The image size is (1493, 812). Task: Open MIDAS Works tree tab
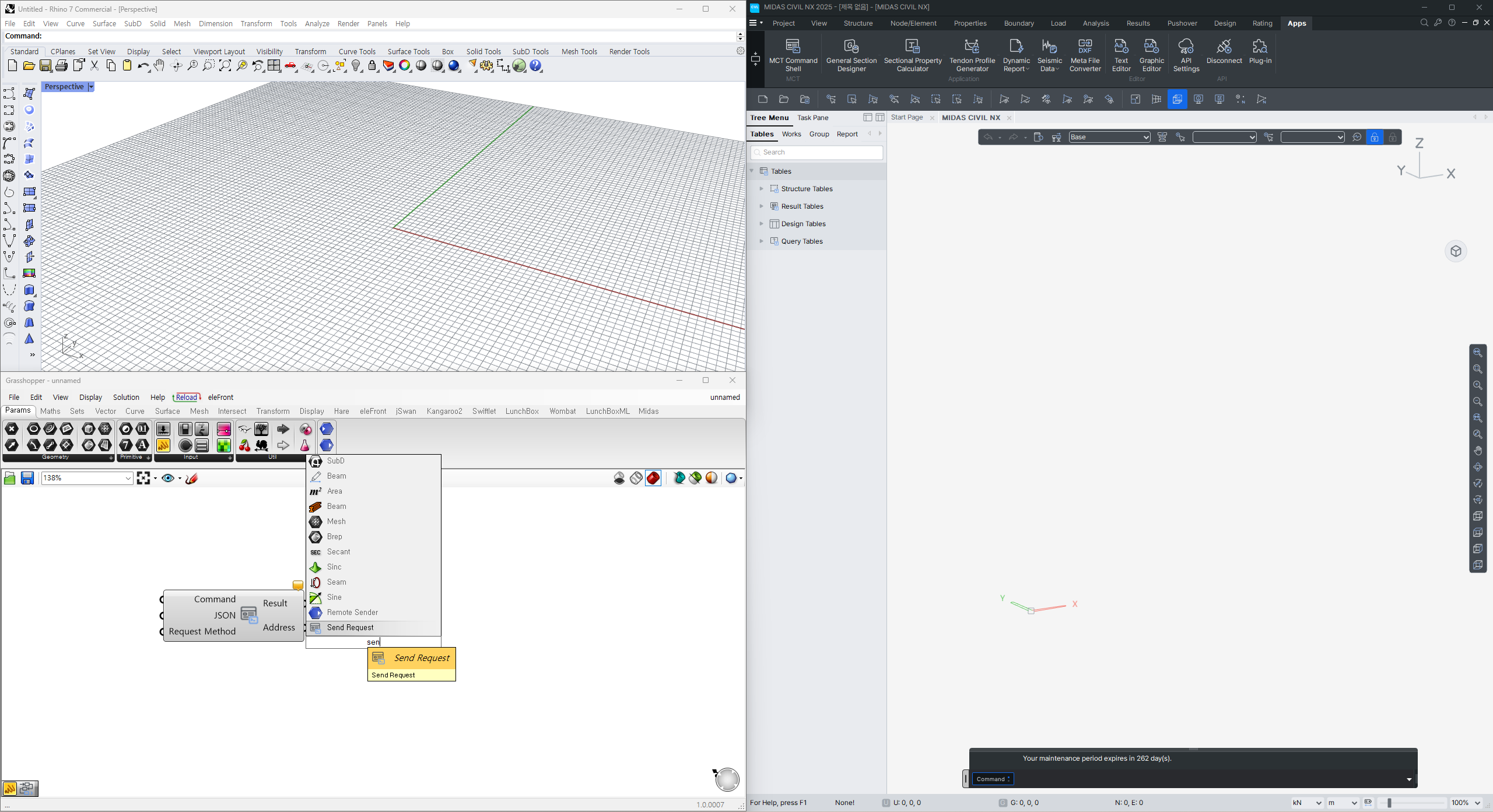coord(791,134)
